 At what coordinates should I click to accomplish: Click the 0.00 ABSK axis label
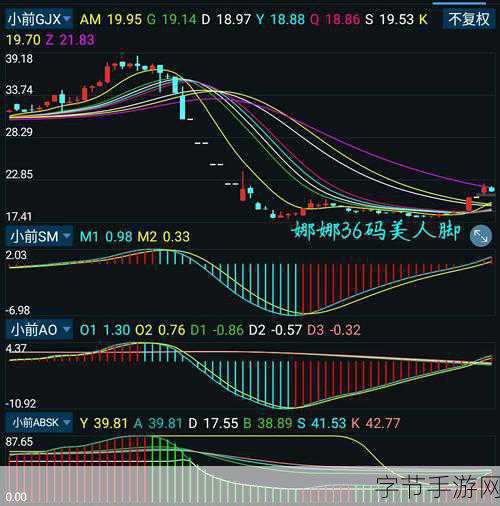coord(16,497)
